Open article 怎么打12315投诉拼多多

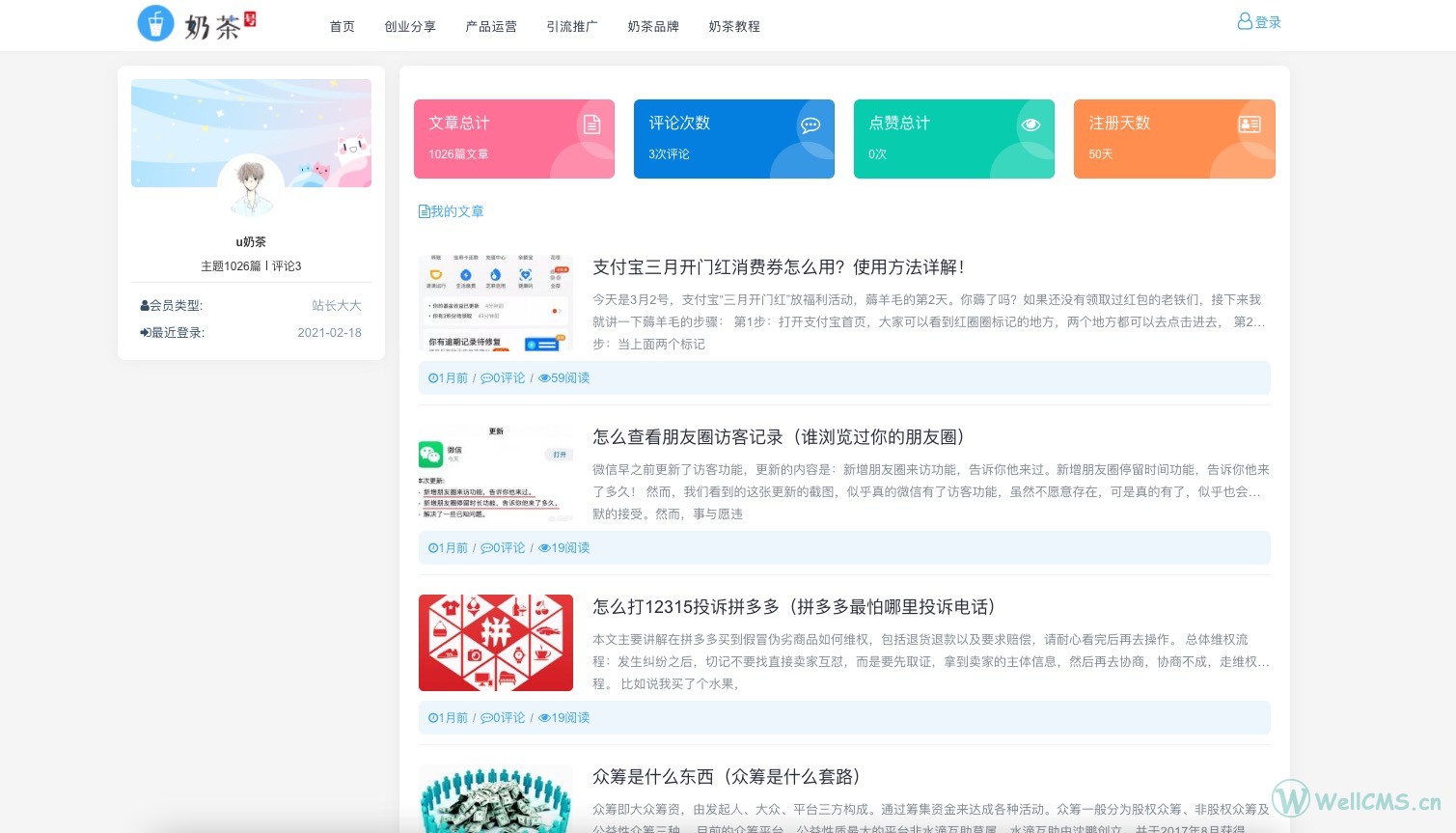tap(793, 607)
